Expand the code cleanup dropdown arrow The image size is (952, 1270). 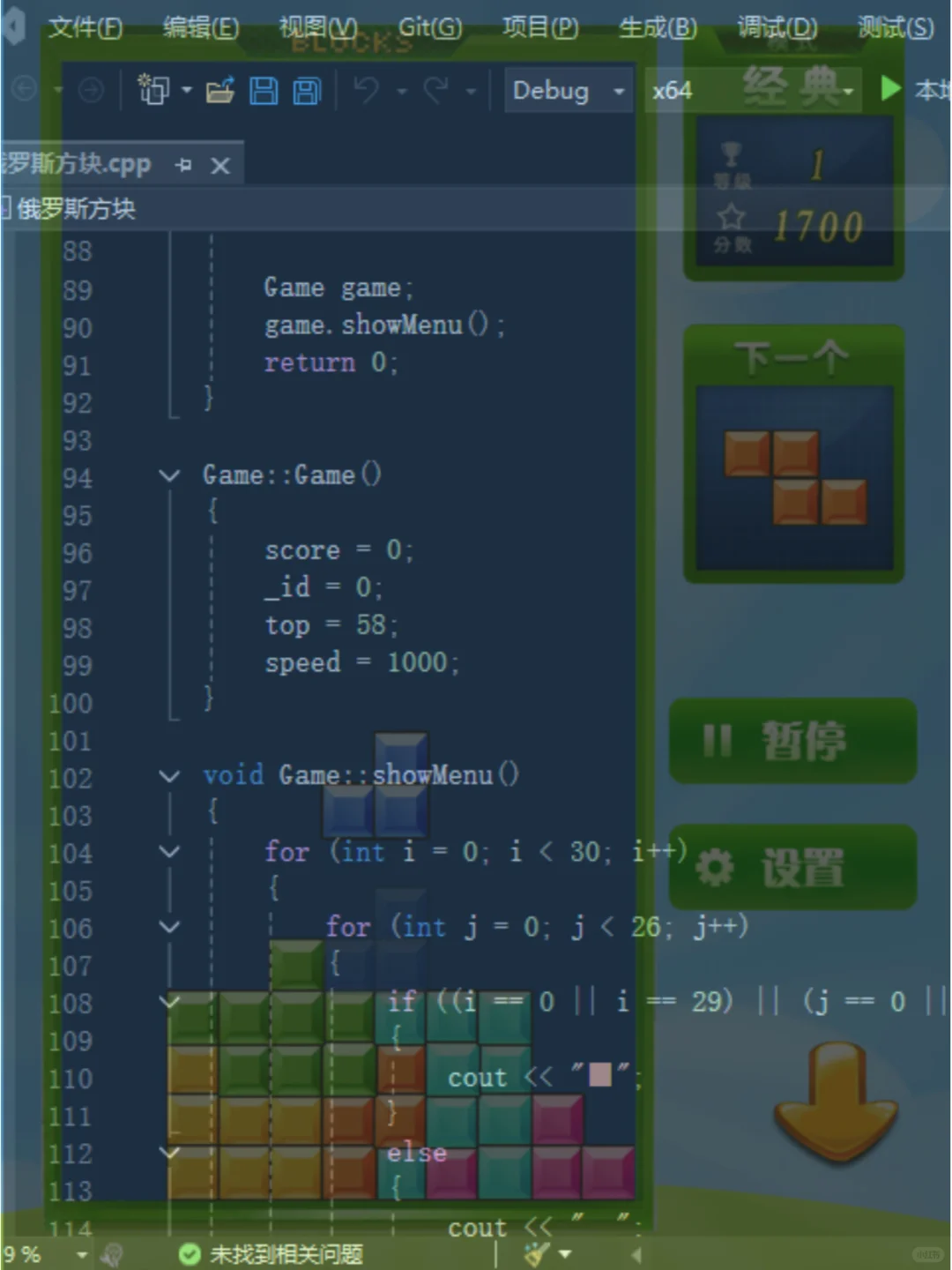tap(565, 1254)
